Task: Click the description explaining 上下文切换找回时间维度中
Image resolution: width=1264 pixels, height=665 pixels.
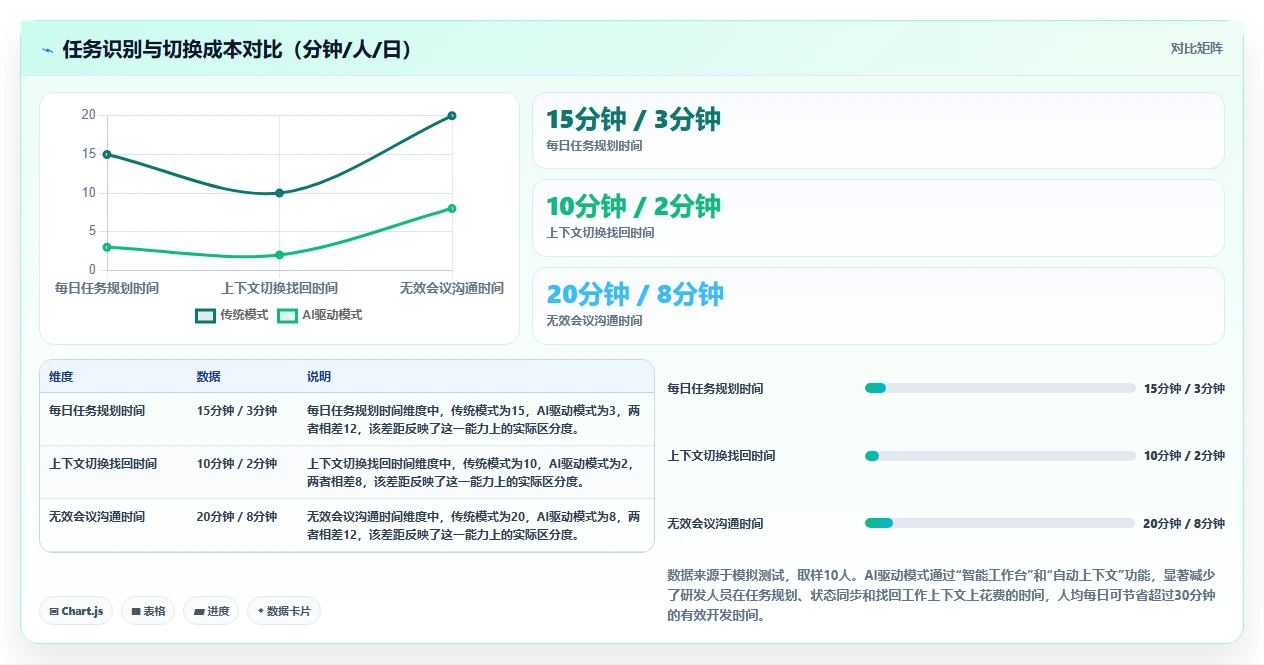Action: [x=474, y=473]
